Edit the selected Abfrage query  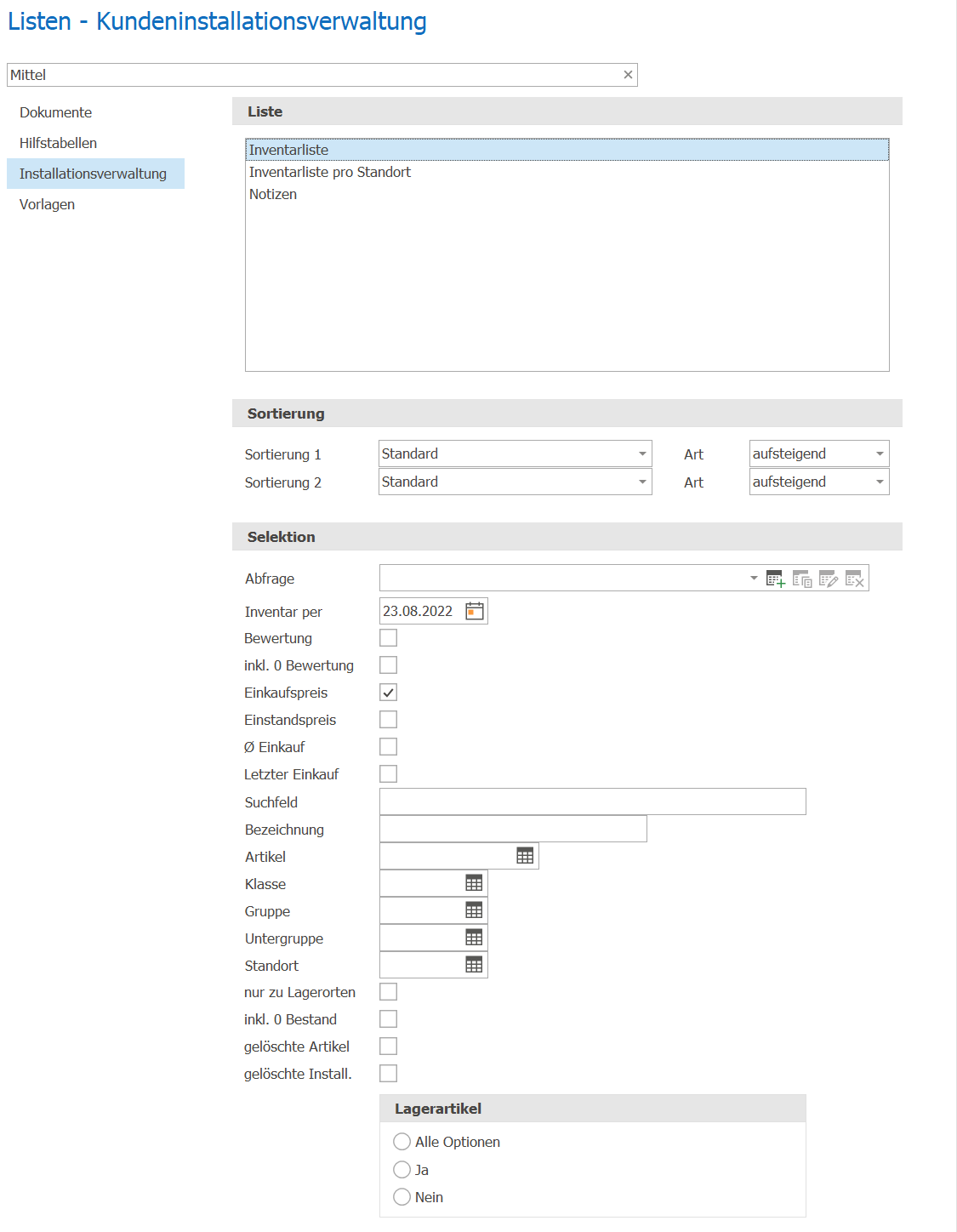point(829,579)
